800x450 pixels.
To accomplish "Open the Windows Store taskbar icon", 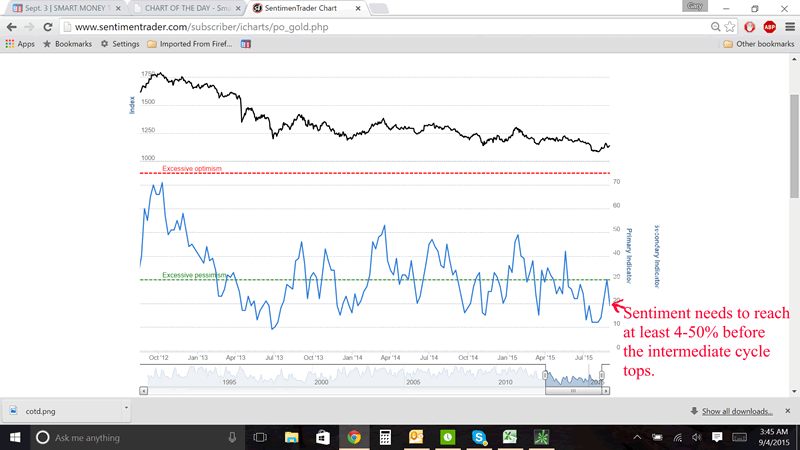I will (x=322, y=438).
